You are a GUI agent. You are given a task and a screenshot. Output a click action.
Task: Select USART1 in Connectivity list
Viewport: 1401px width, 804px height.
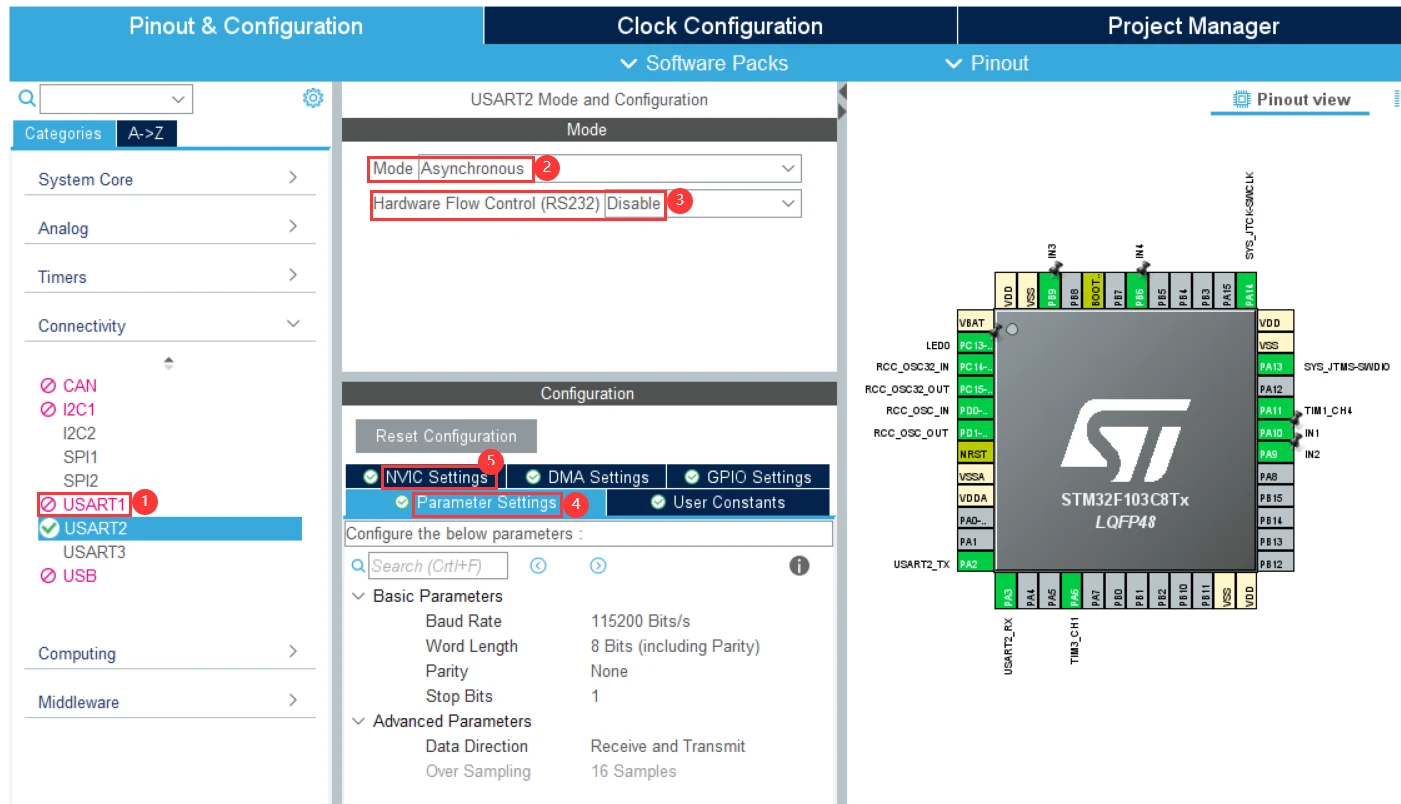click(95, 504)
